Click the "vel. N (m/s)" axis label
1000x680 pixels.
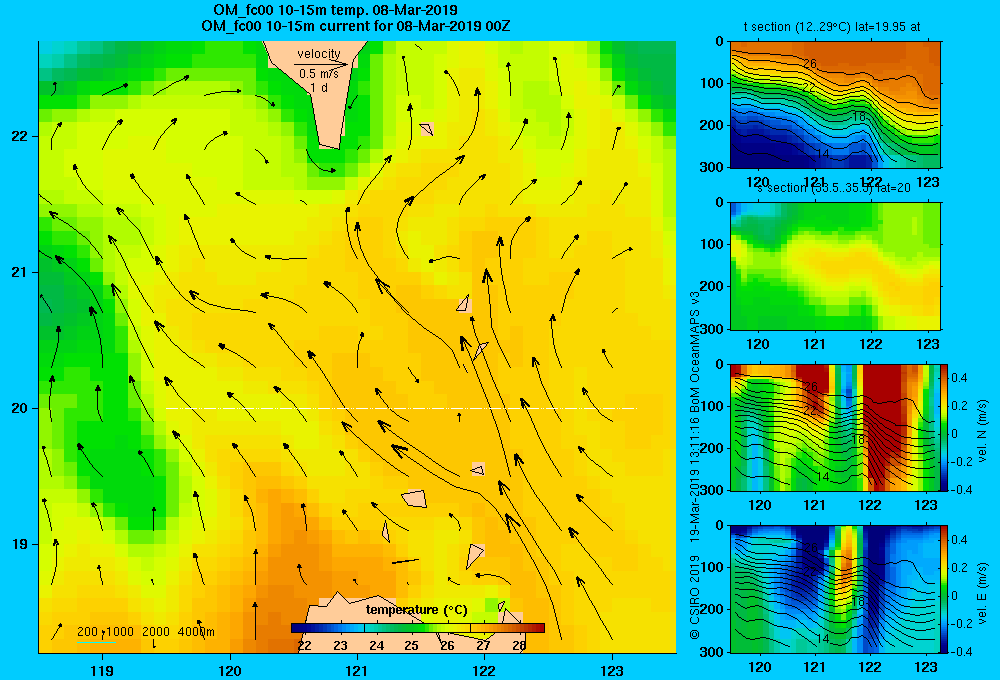(982, 431)
